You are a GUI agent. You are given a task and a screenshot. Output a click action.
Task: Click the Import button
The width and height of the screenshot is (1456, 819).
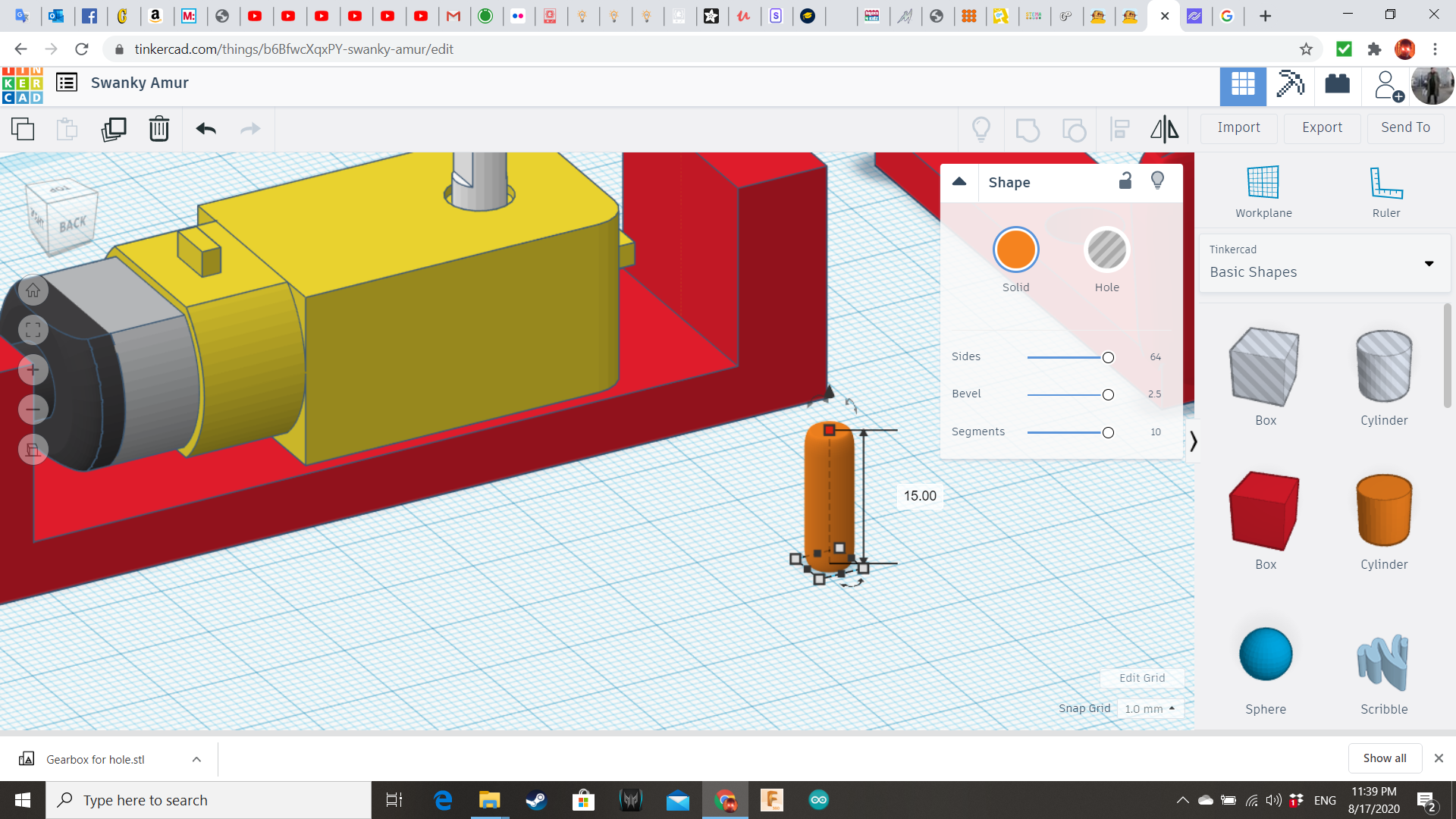1238,127
